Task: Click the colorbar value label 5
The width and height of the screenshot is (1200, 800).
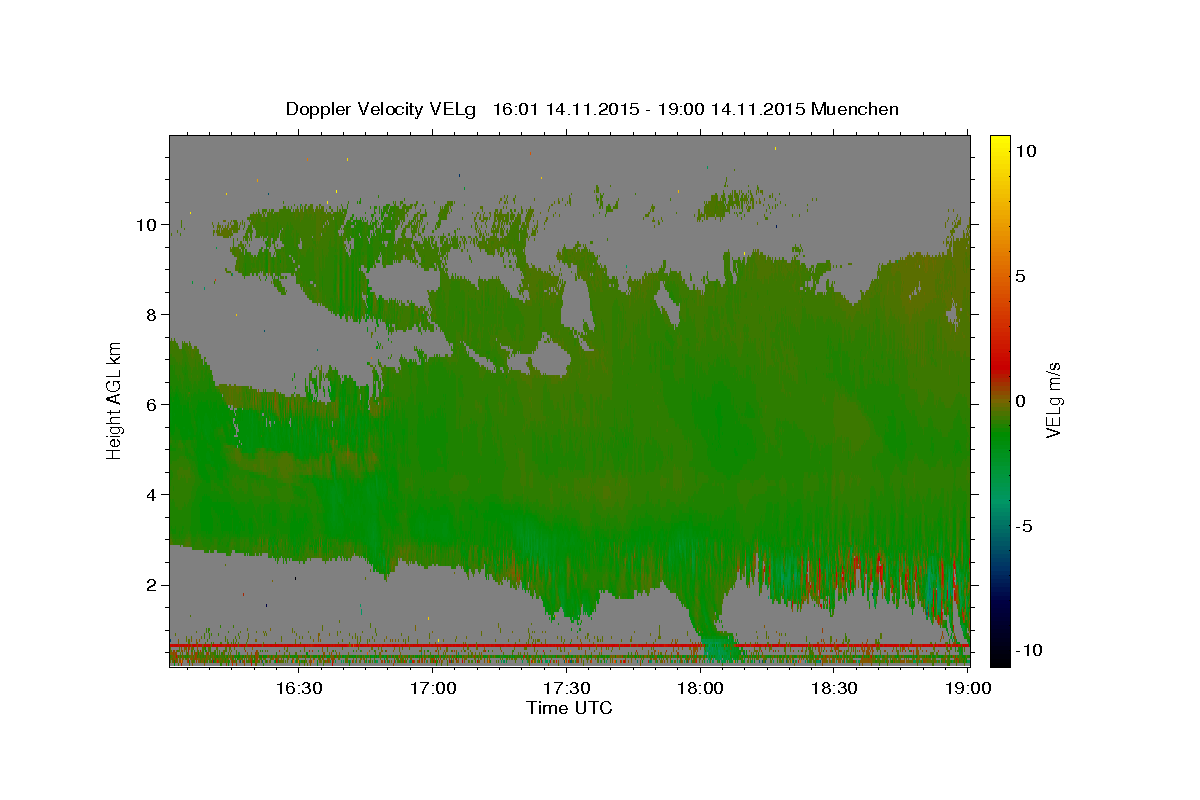Action: 1020,276
